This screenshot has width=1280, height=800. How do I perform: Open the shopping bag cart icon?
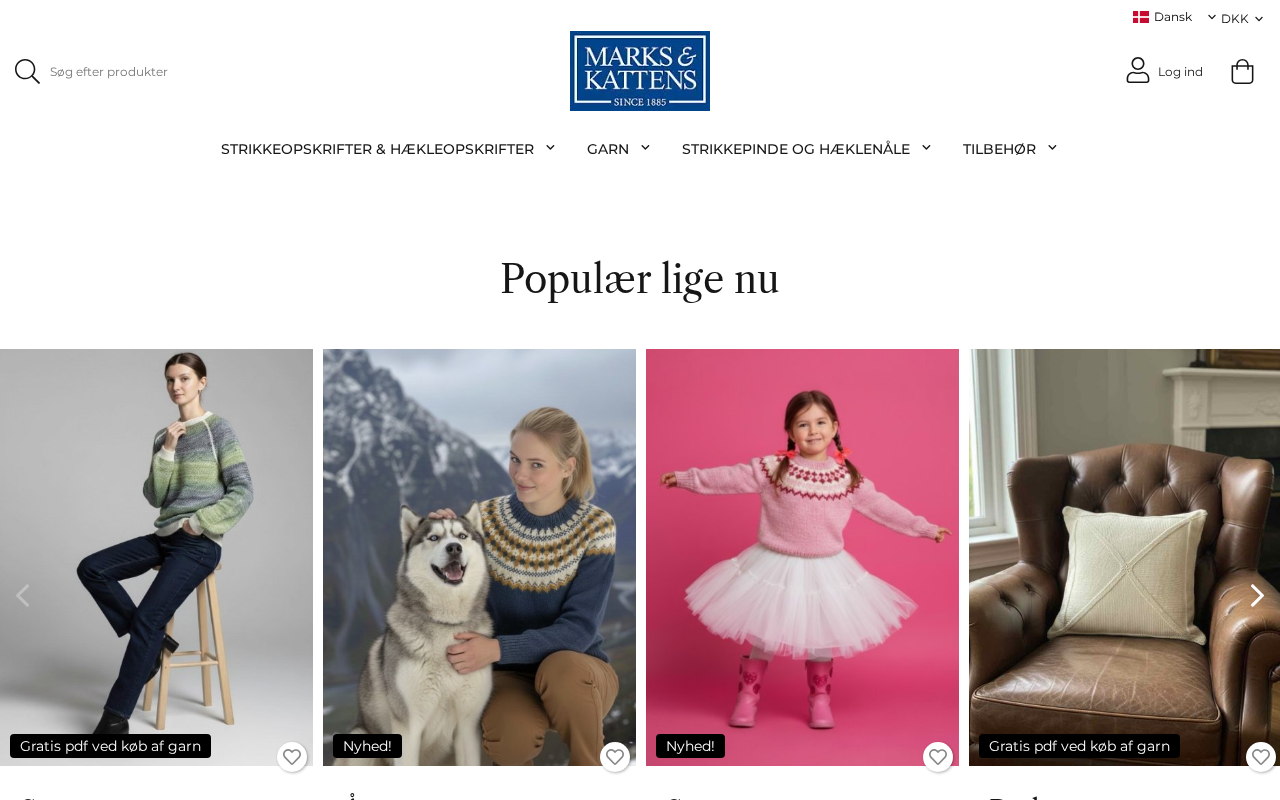1242,71
